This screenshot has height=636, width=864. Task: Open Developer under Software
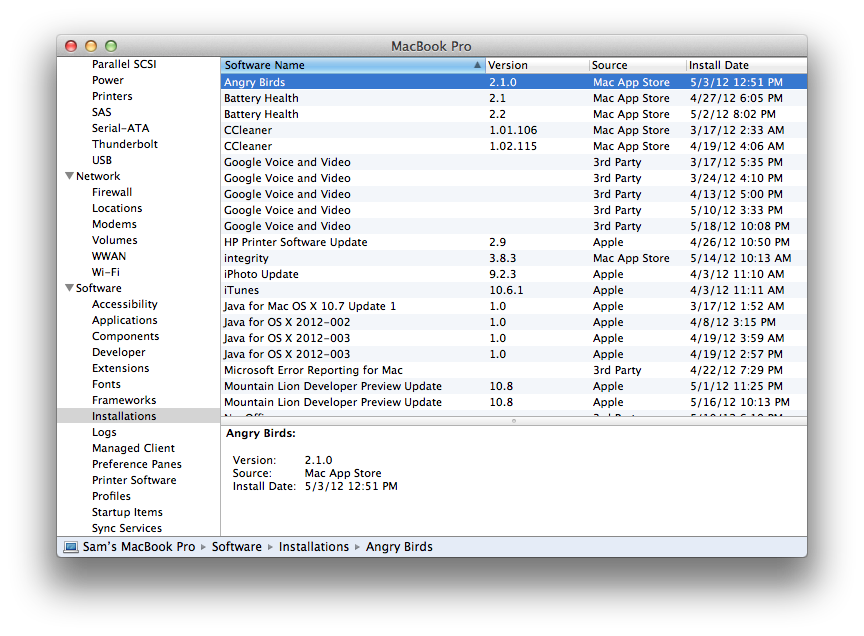[x=118, y=352]
